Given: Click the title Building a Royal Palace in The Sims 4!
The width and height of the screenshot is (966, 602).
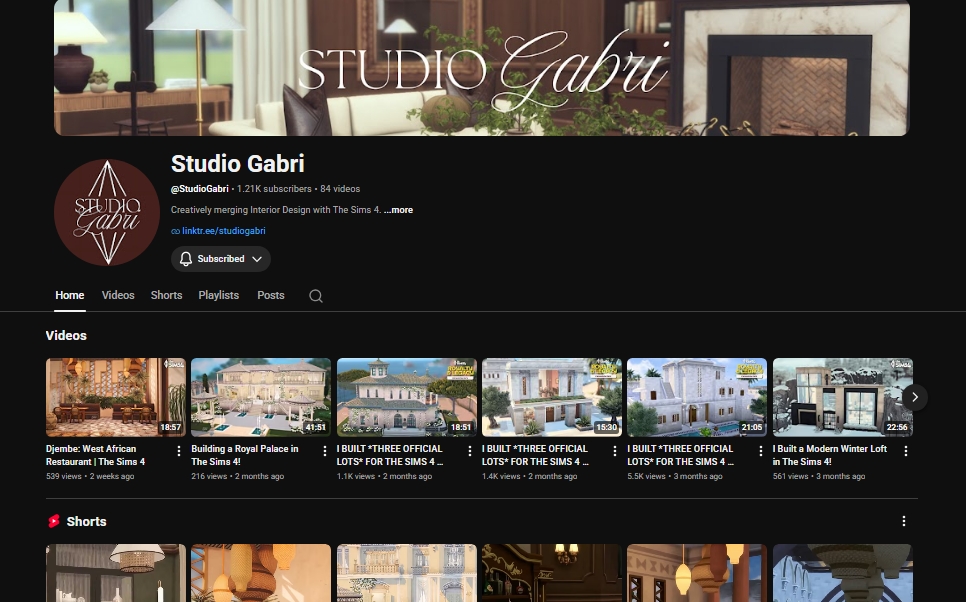Looking at the screenshot, I should pyautogui.click(x=245, y=455).
